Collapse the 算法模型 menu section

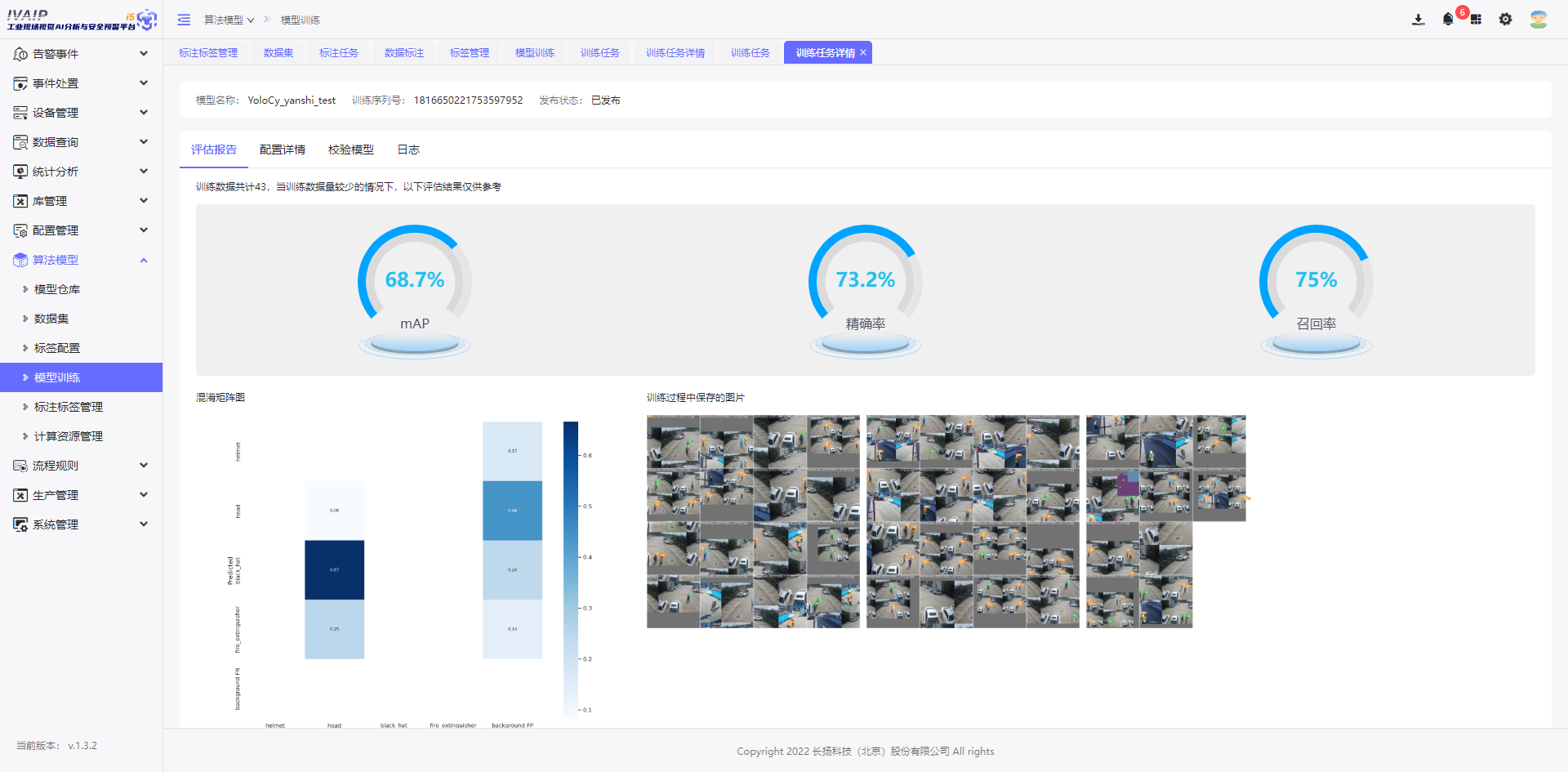tap(144, 260)
